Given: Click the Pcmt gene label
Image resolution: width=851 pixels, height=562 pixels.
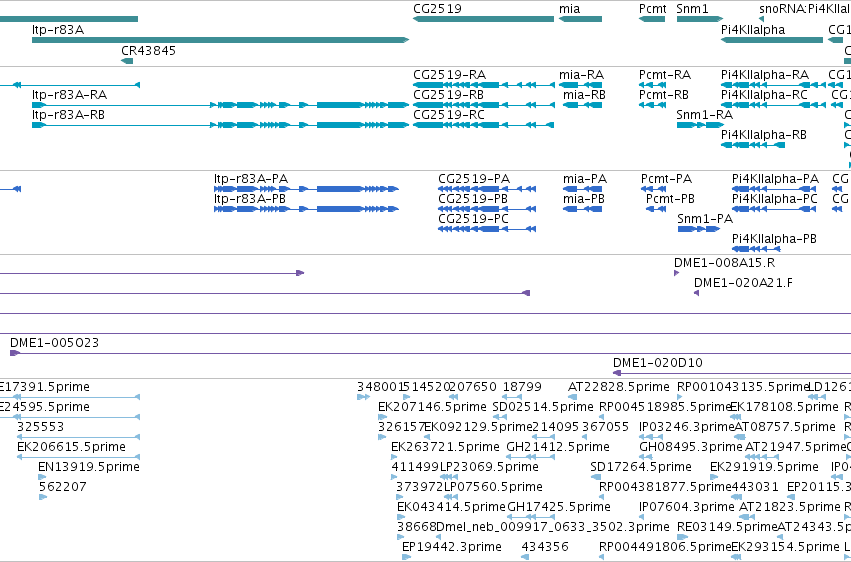Looking at the screenshot, I should (x=653, y=9).
